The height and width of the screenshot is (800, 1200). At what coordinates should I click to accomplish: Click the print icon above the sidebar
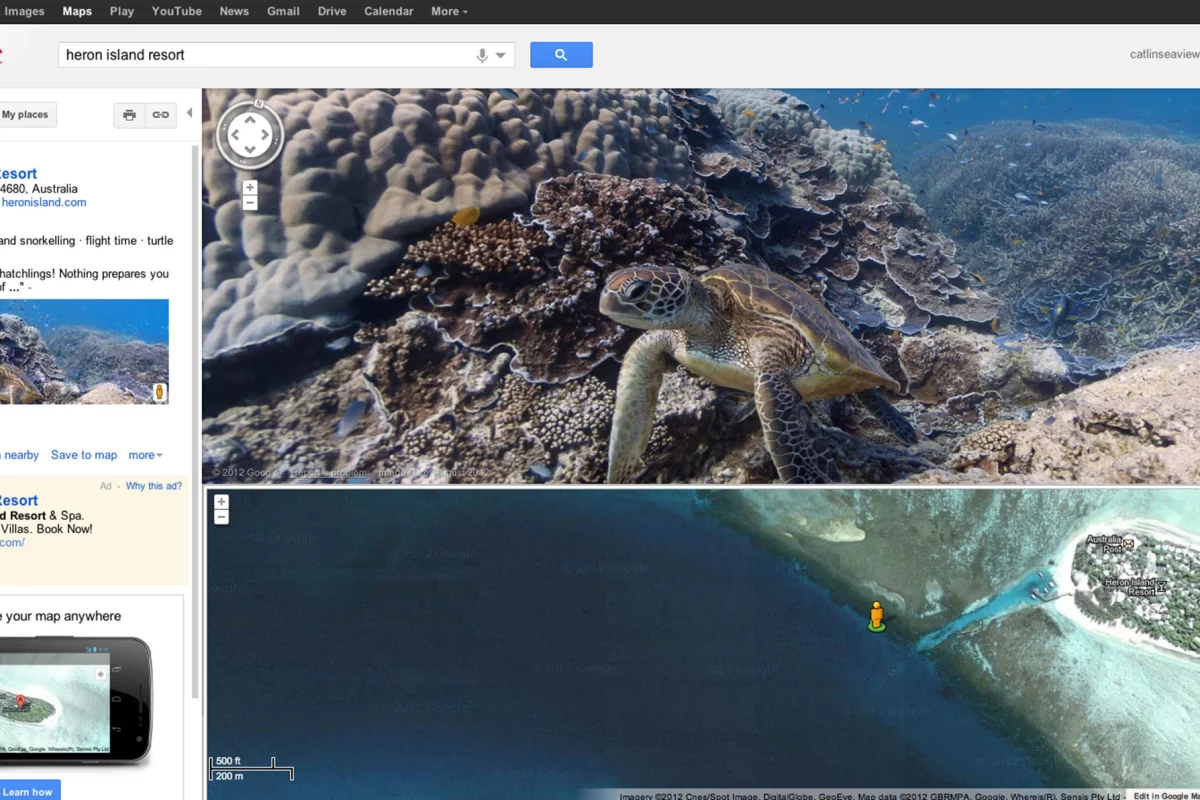[x=128, y=114]
